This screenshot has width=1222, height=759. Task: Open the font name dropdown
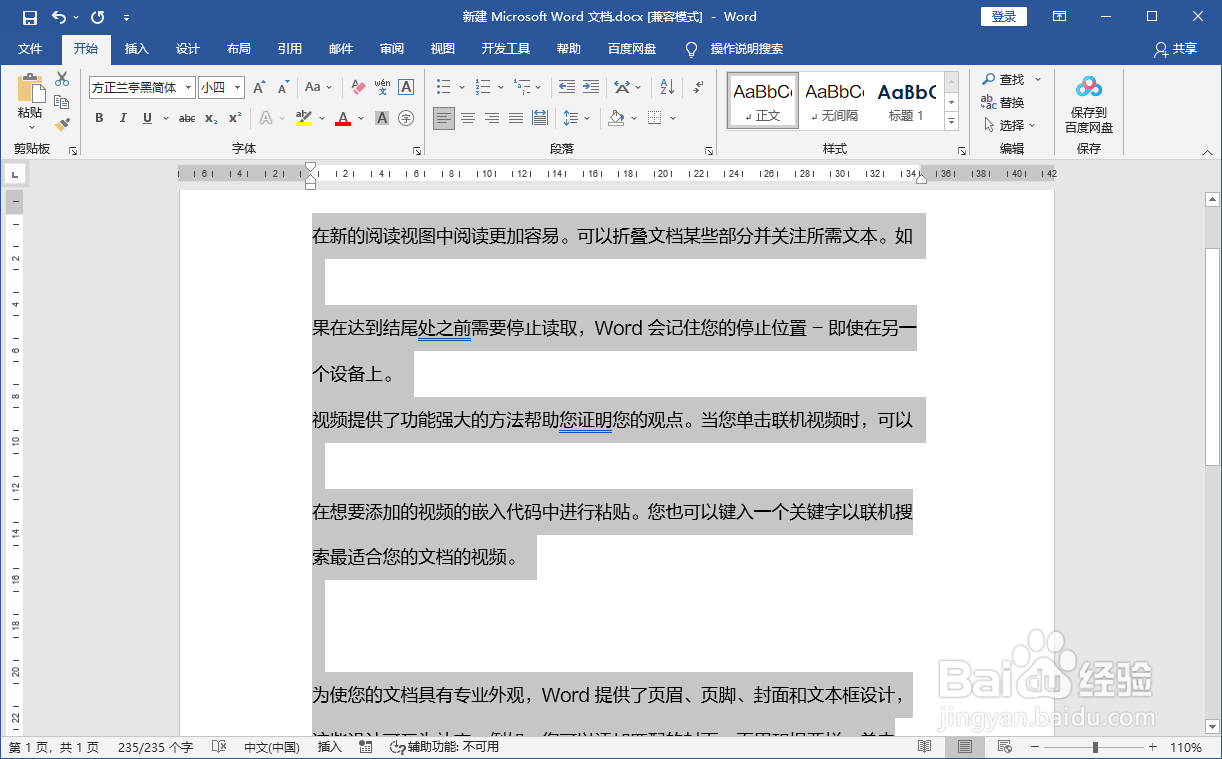187,88
